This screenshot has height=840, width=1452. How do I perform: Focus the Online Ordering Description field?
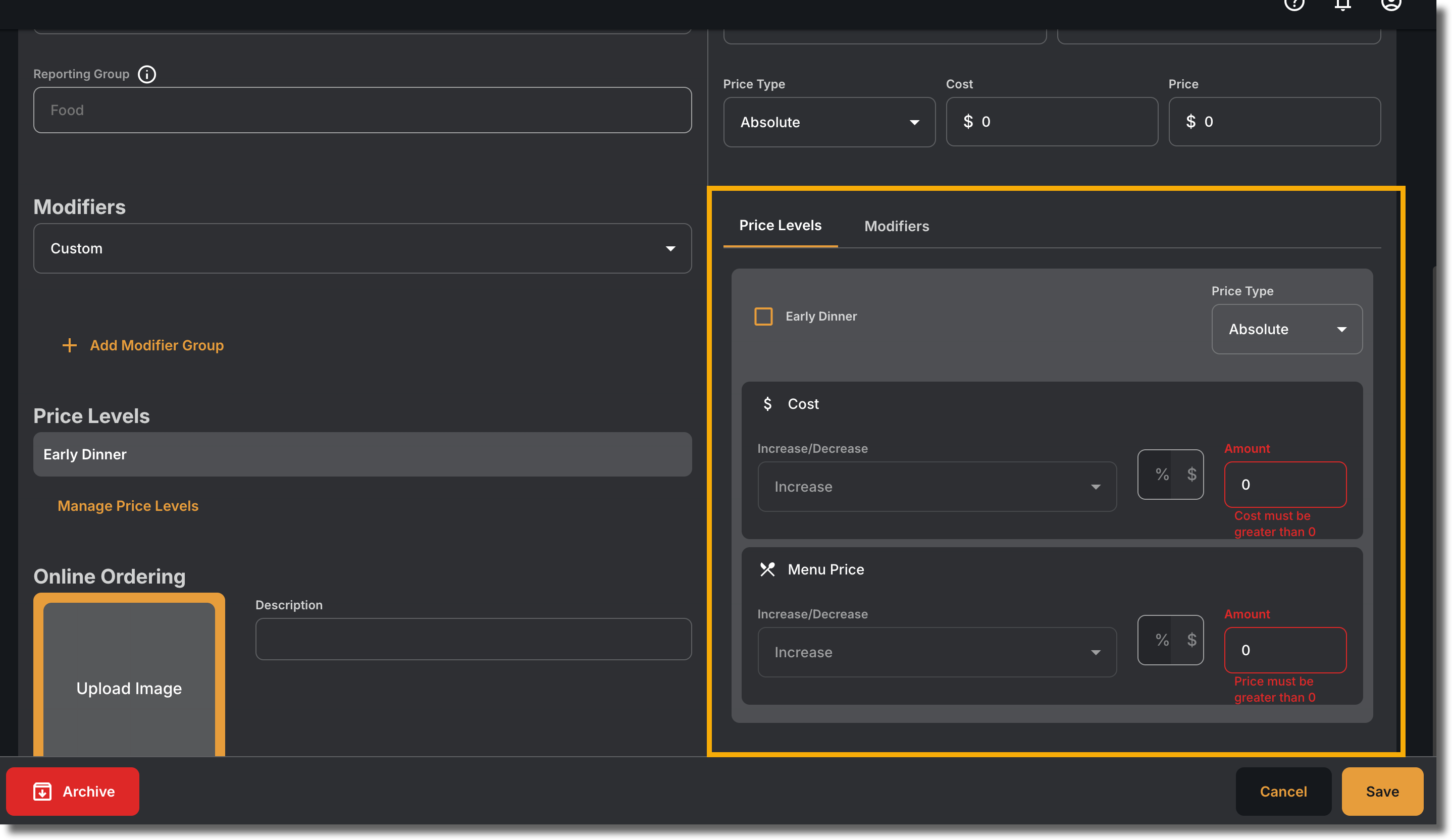click(x=473, y=639)
